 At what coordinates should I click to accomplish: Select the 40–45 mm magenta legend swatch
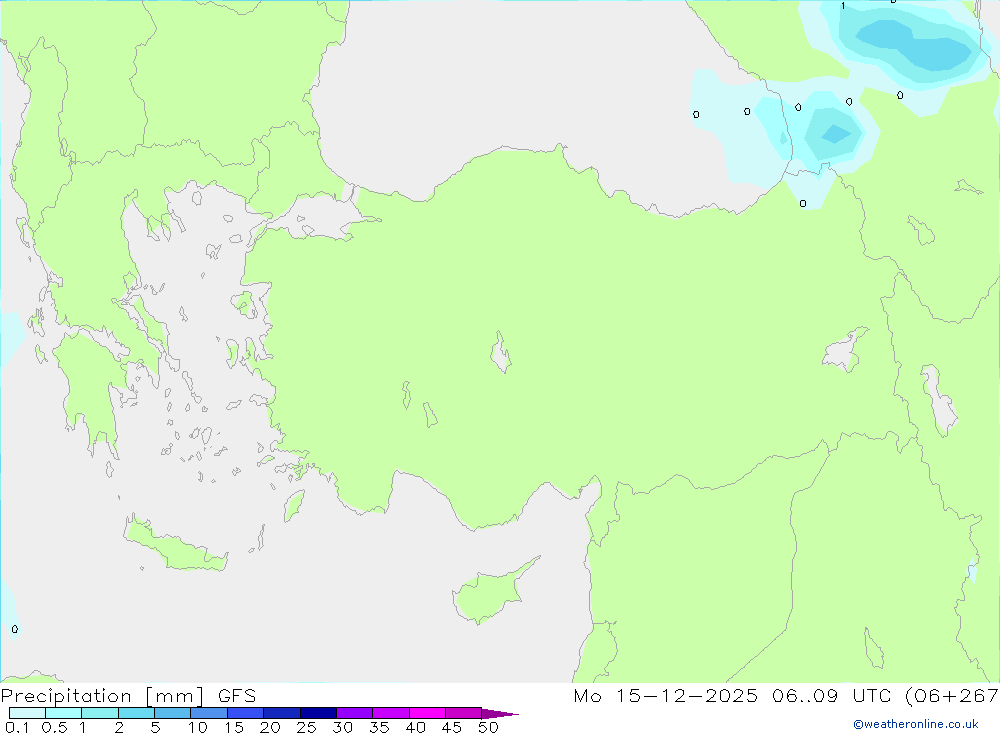[427, 713]
